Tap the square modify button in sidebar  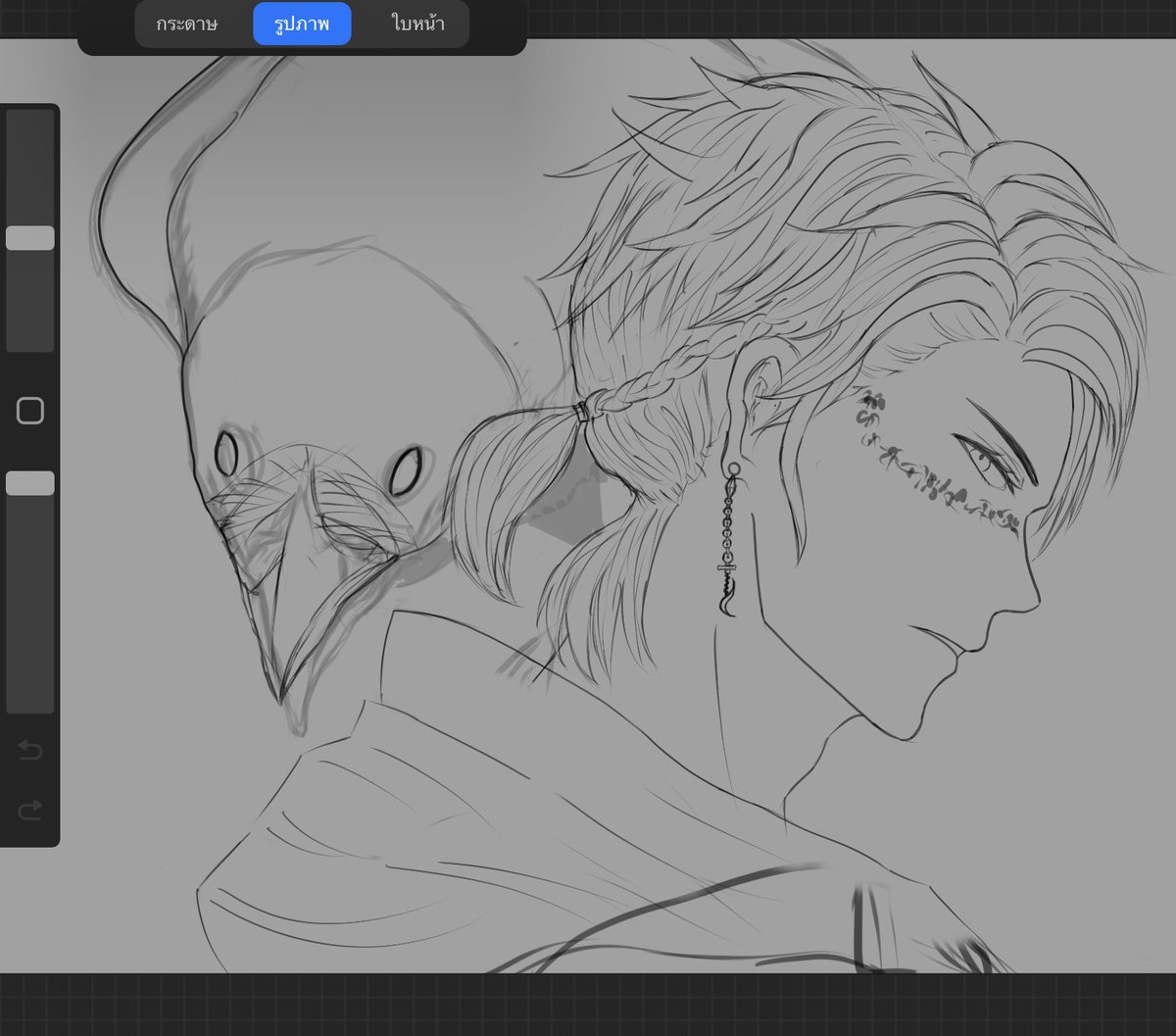[x=30, y=411]
